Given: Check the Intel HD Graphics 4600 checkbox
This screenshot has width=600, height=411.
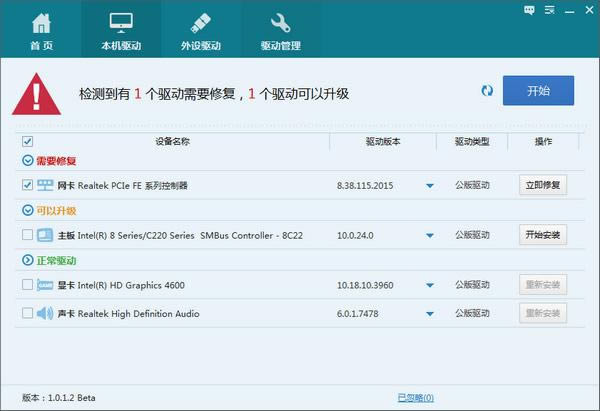Looking at the screenshot, I should [x=27, y=284].
